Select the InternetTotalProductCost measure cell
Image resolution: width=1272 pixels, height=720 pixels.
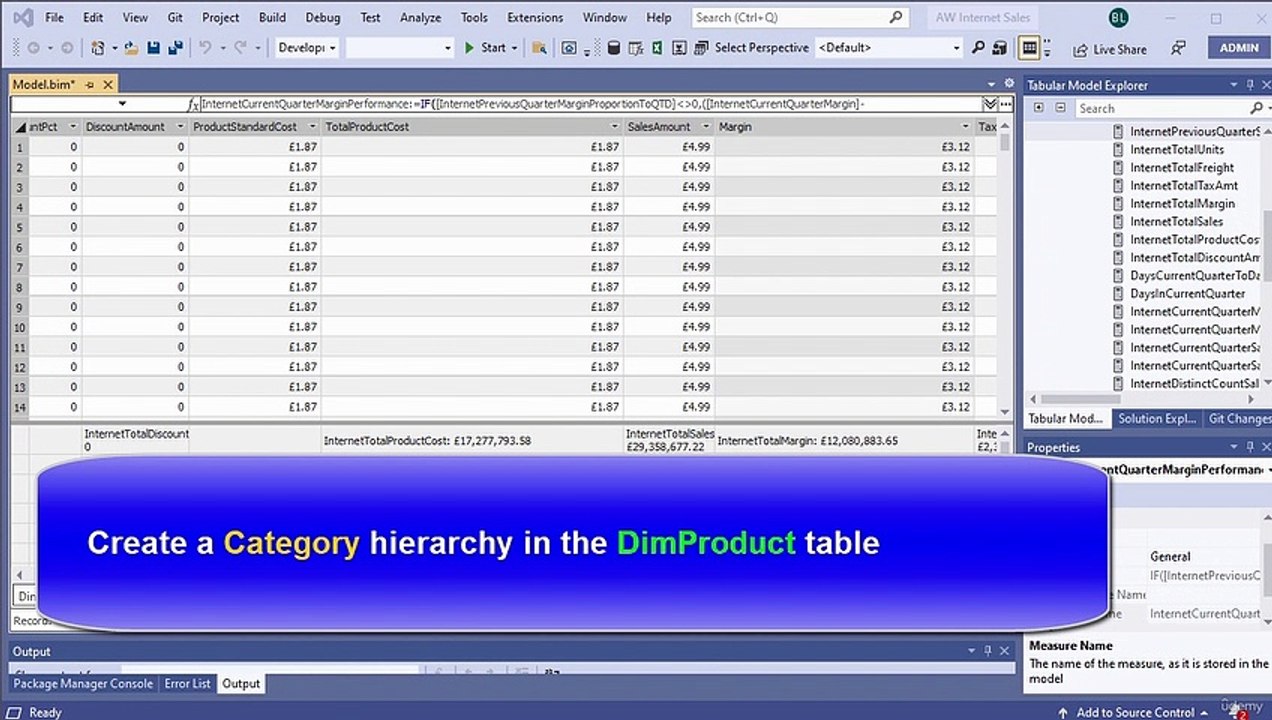[472, 441]
